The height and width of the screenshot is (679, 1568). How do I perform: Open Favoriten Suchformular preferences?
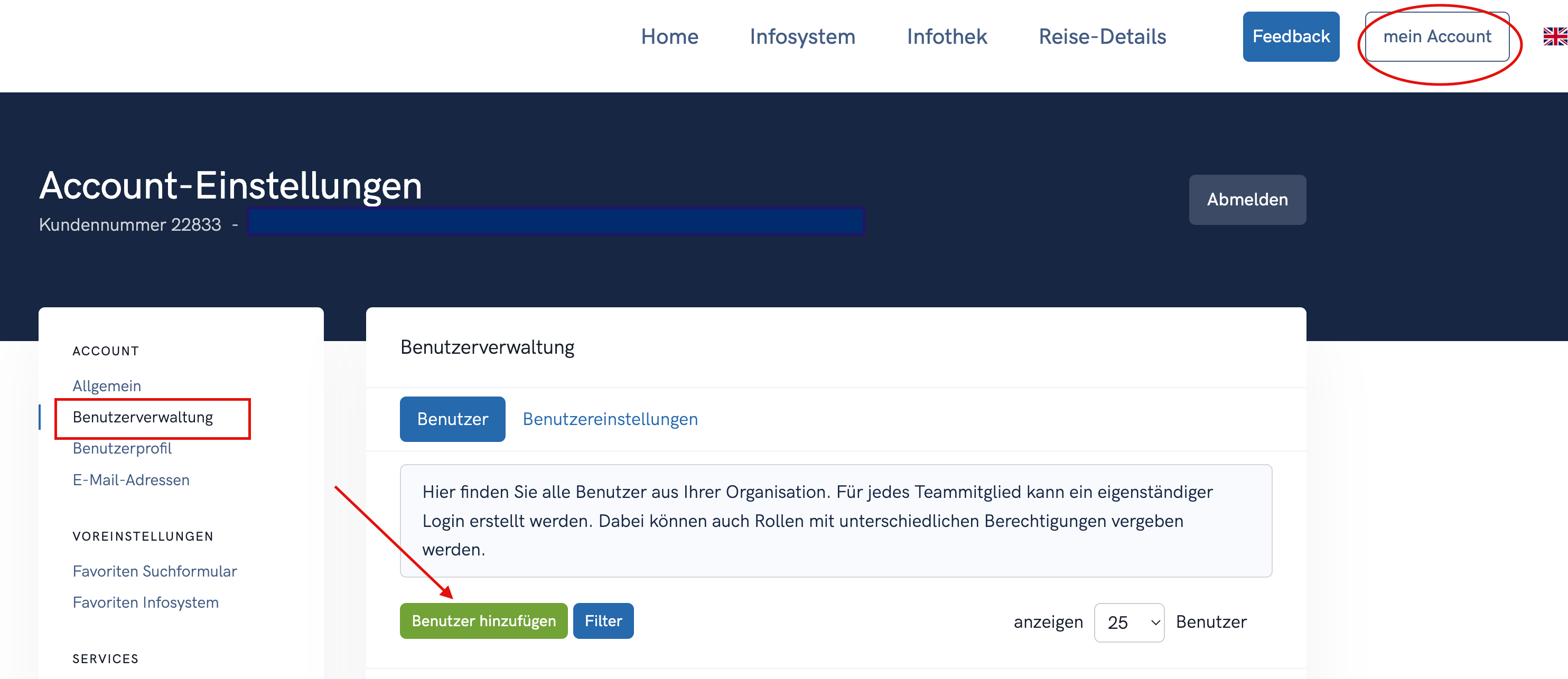pyautogui.click(x=155, y=571)
